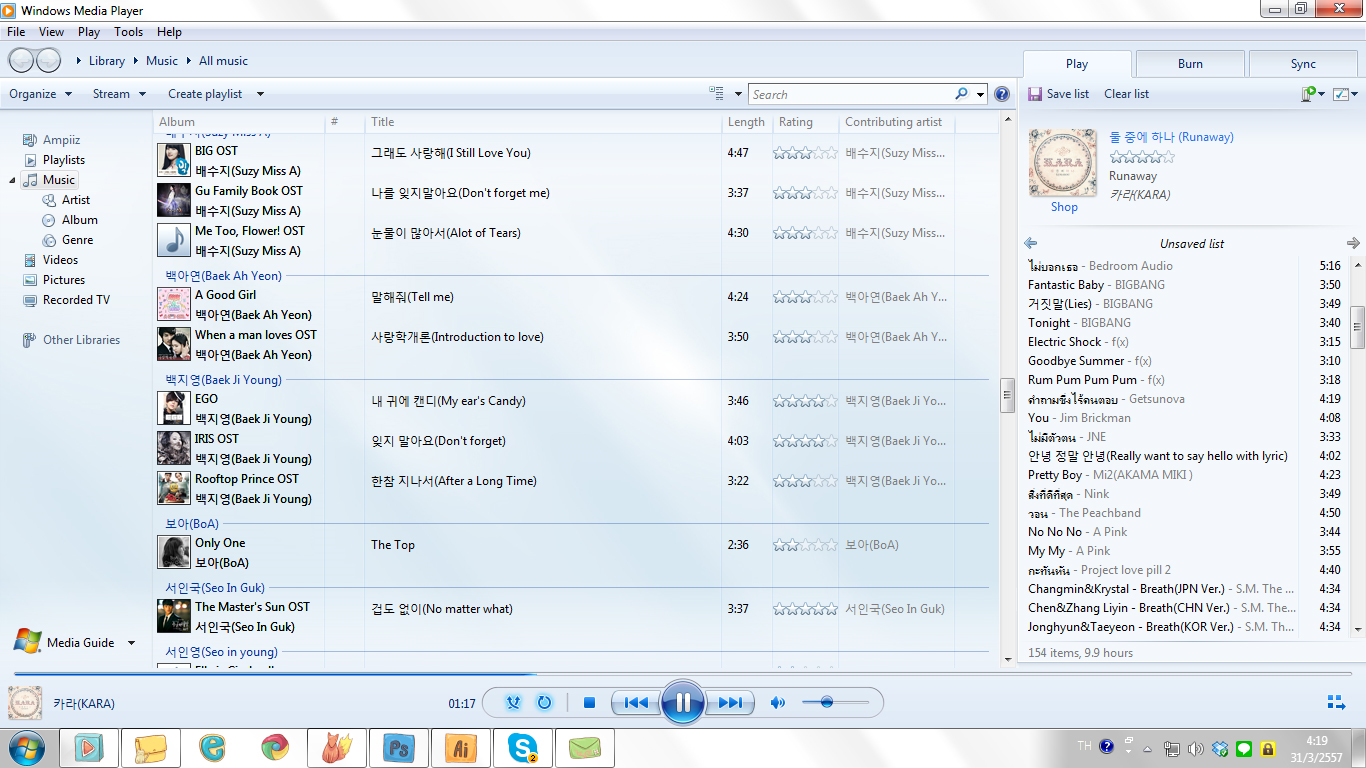Expand the view options dropdown arrow

coord(738,94)
